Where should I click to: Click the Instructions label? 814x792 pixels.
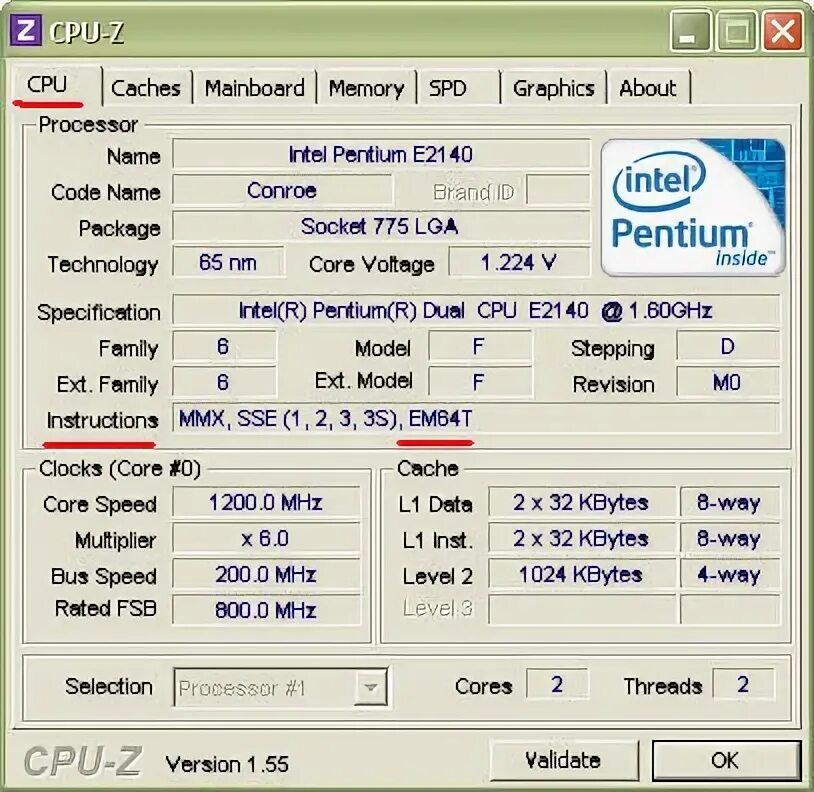102,420
